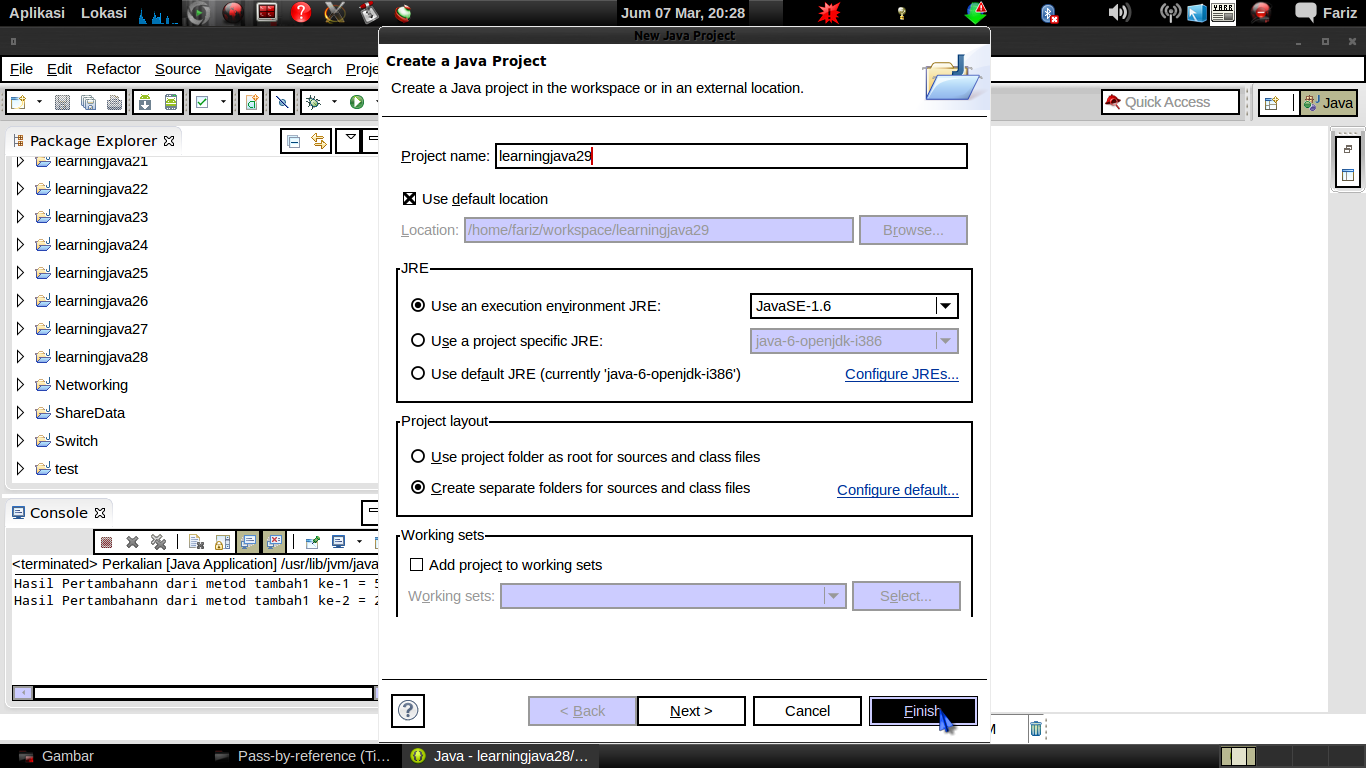Click the Debug bug icon
This screenshot has width=1366, height=768.
click(313, 102)
